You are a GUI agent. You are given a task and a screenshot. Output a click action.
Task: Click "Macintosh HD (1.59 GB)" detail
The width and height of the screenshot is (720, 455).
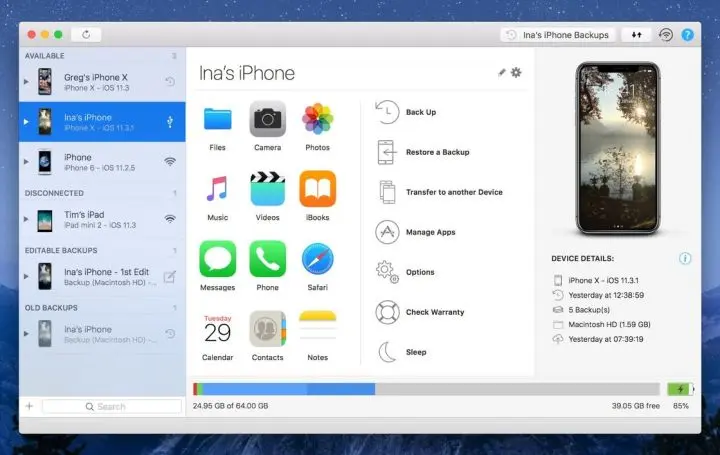(609, 325)
